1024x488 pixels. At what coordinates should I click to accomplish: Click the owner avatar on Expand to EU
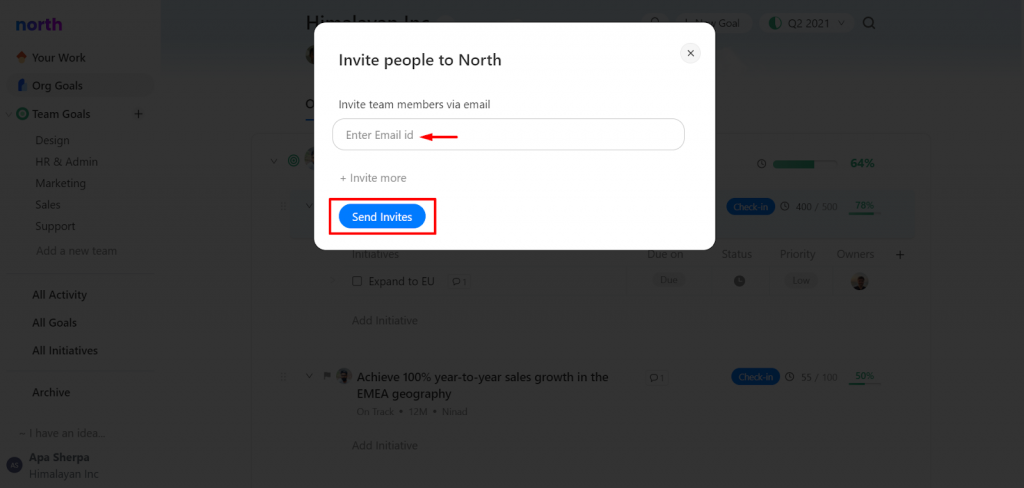[x=859, y=282]
